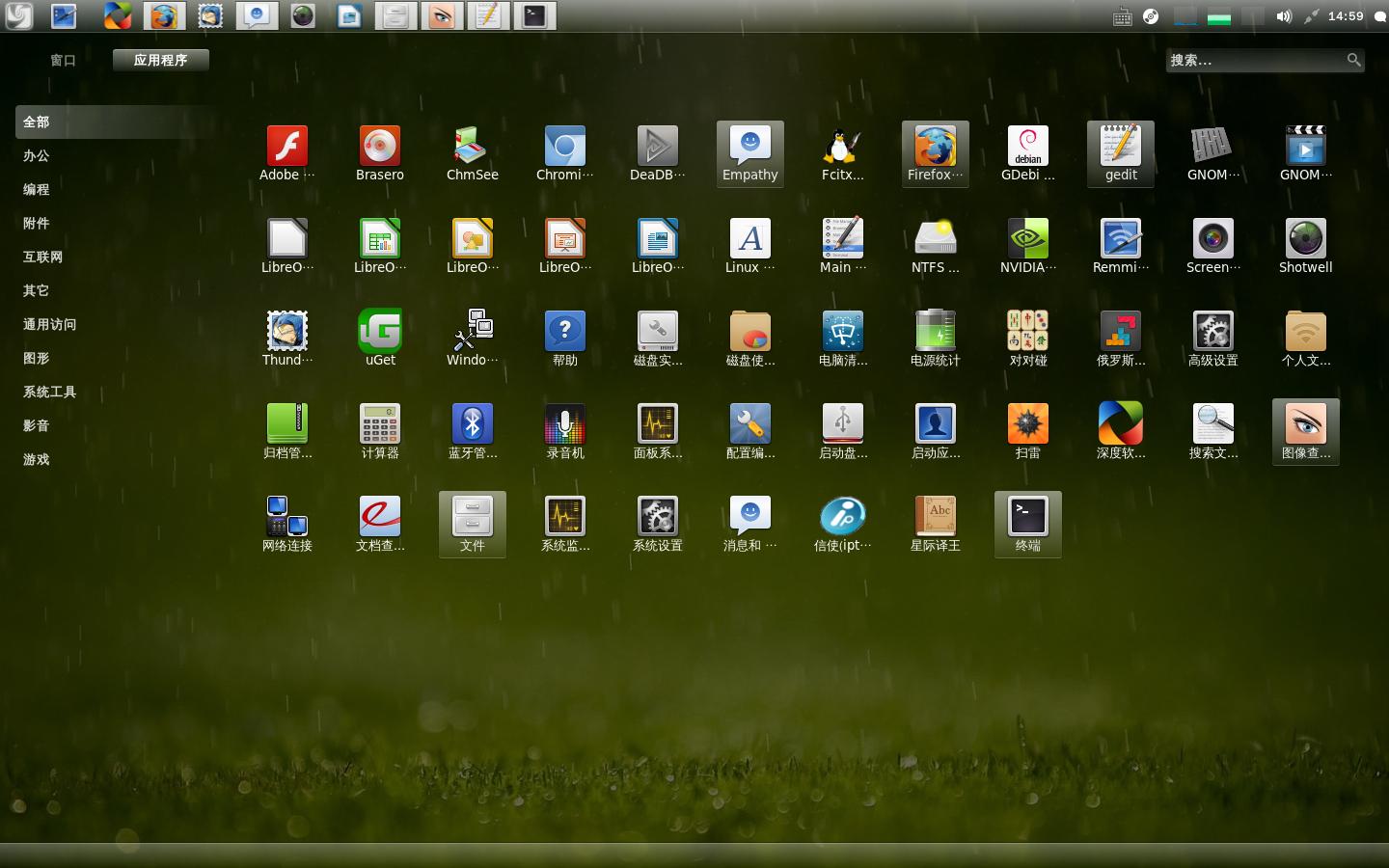Open Remmina remote desktop client
1389x868 pixels.
click(x=1121, y=246)
